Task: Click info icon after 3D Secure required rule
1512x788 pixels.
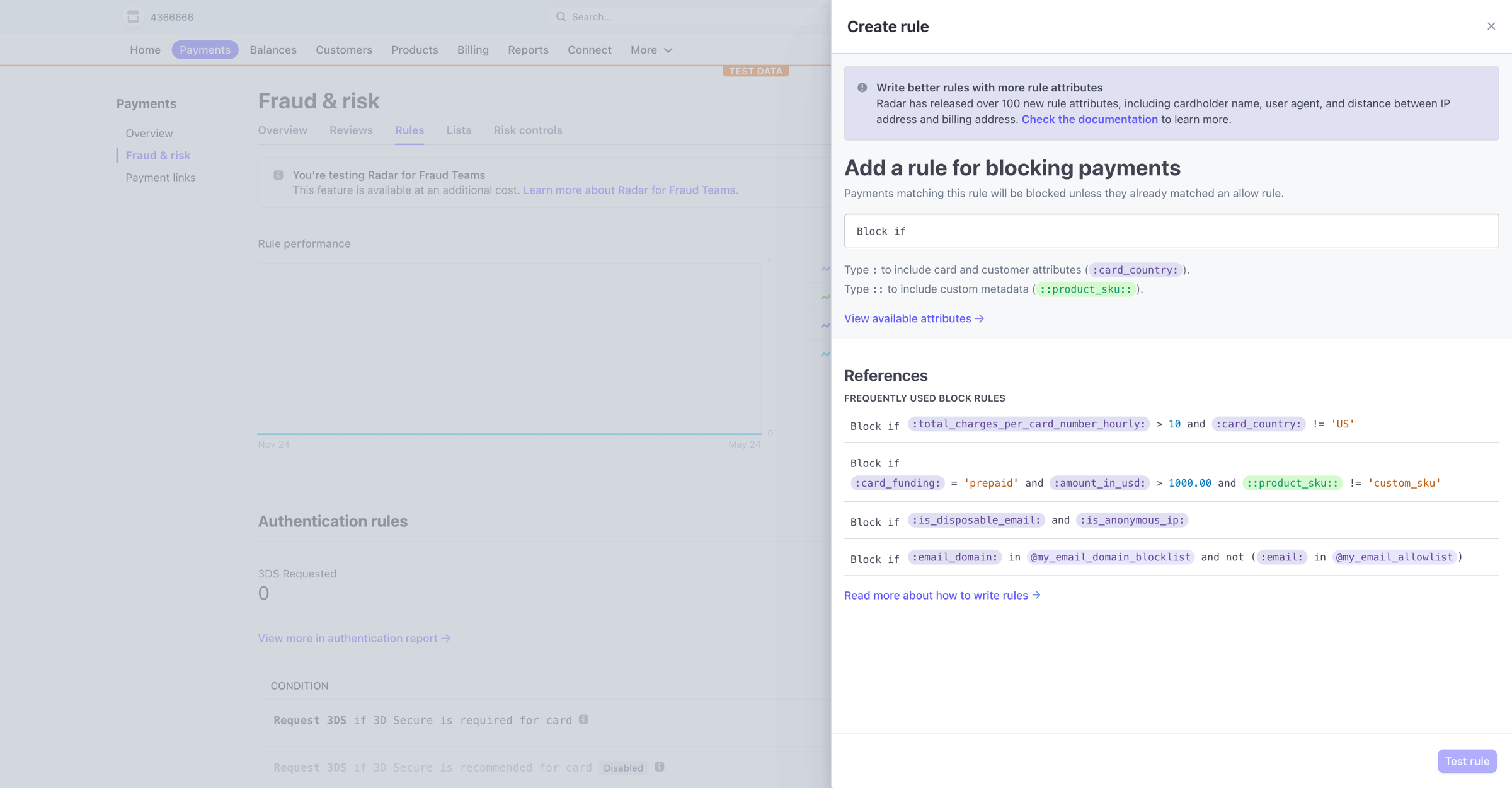Action: 583,719
